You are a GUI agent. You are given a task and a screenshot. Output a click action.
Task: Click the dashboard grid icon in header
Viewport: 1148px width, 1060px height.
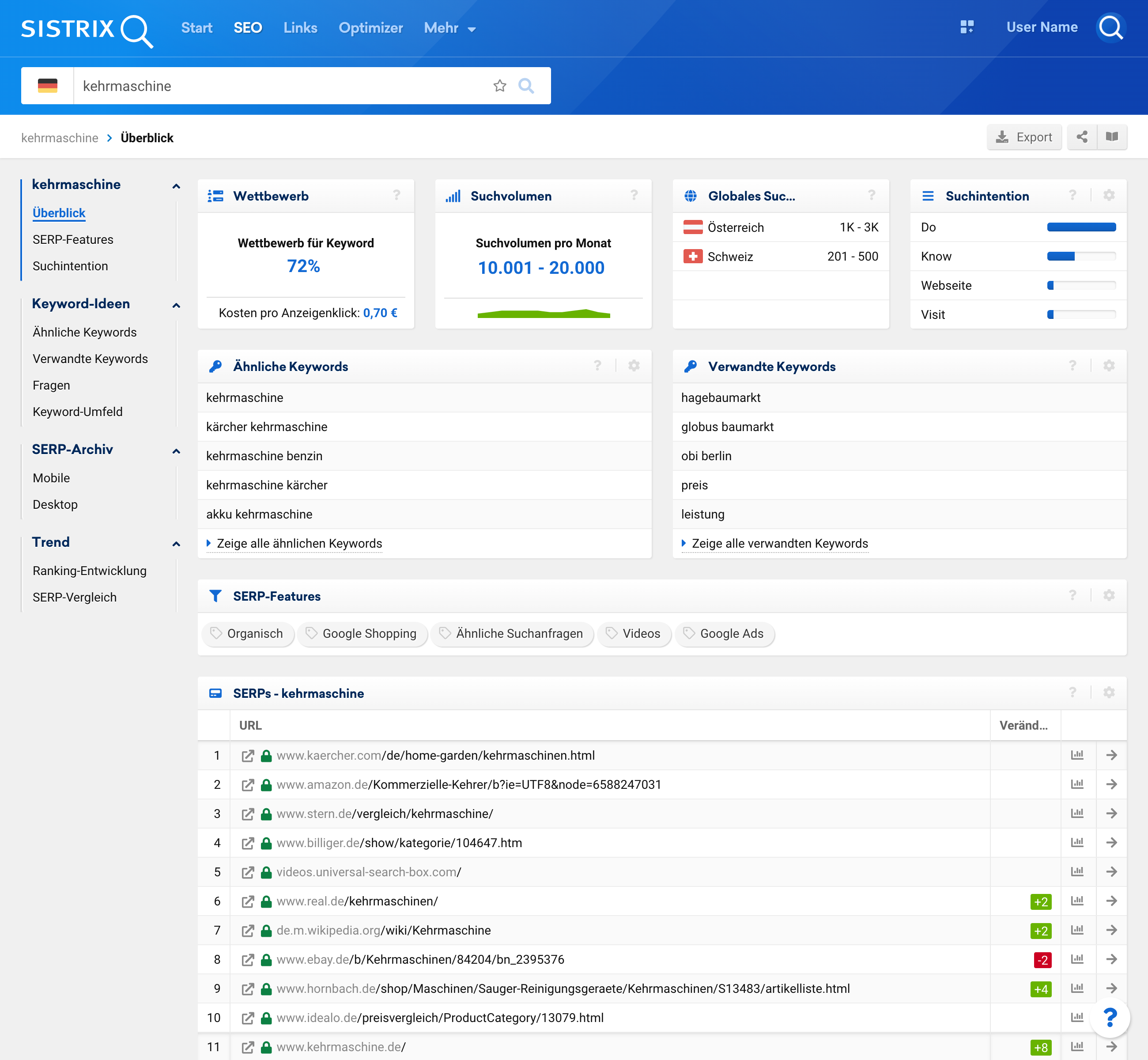pos(967,27)
